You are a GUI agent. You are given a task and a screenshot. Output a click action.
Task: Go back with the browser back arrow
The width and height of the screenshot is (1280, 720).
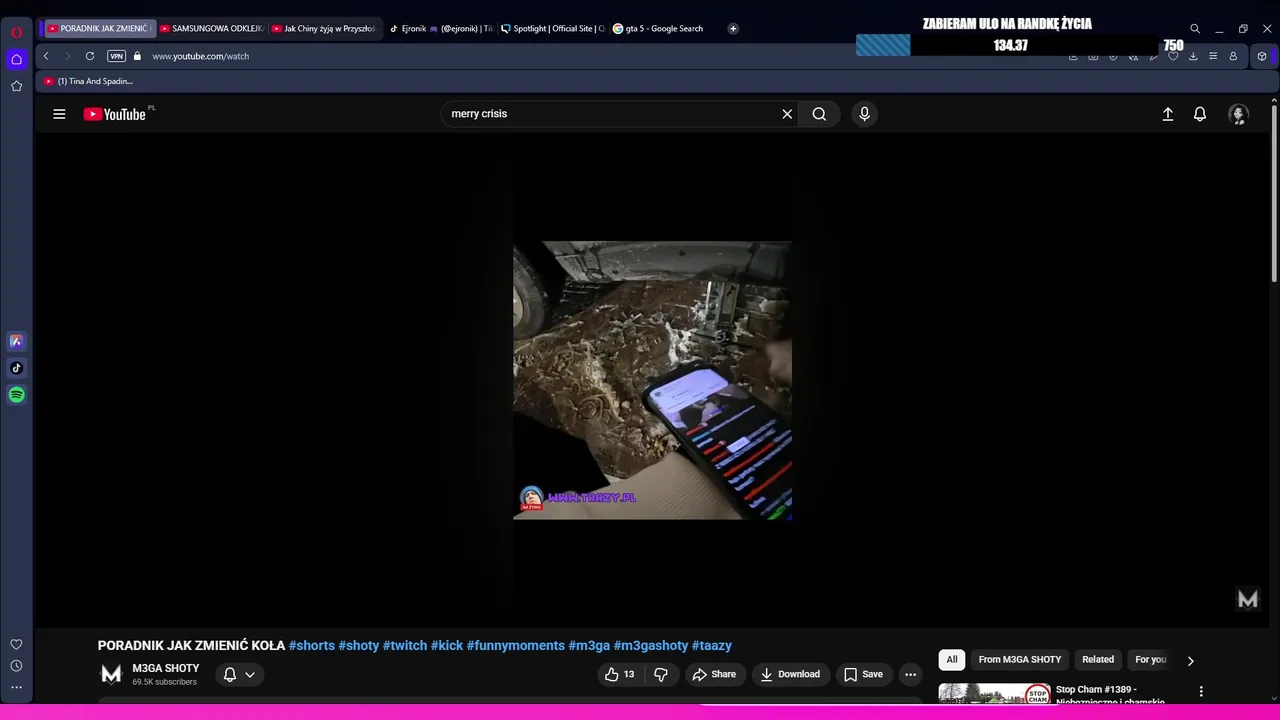point(46,56)
